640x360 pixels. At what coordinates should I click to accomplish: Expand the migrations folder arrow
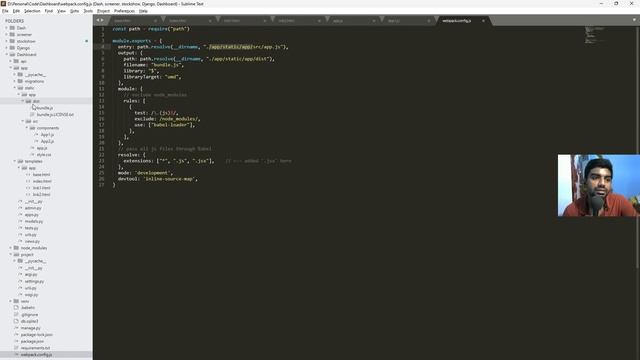click(x=15, y=81)
